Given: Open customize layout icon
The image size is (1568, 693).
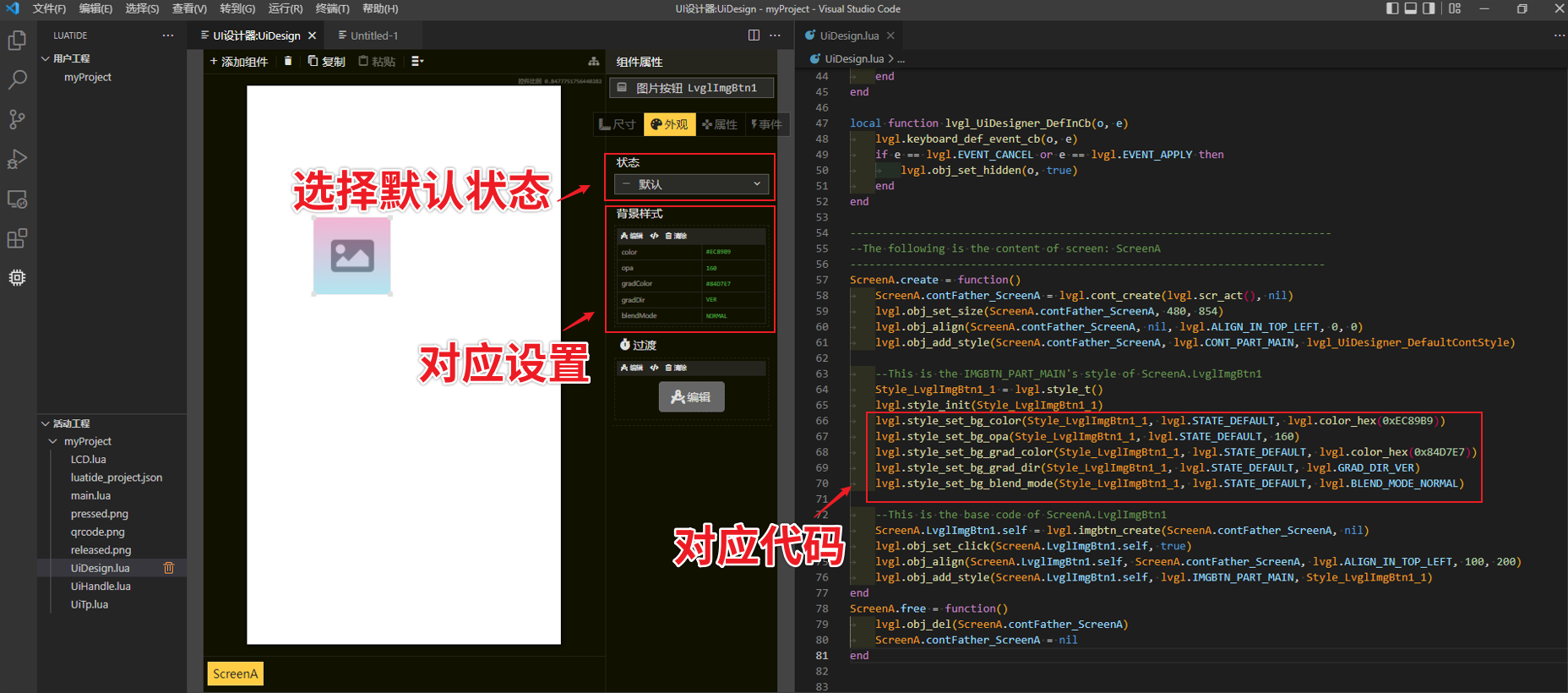Looking at the screenshot, I should coord(1455,8).
